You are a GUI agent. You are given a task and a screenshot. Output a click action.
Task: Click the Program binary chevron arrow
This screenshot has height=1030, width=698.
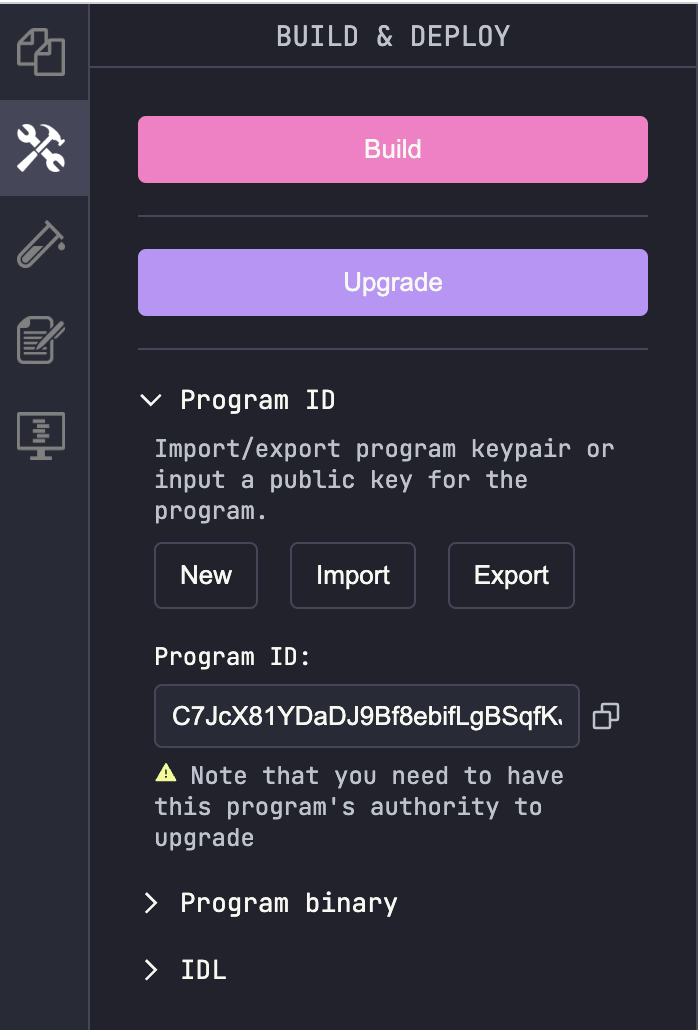pos(151,903)
